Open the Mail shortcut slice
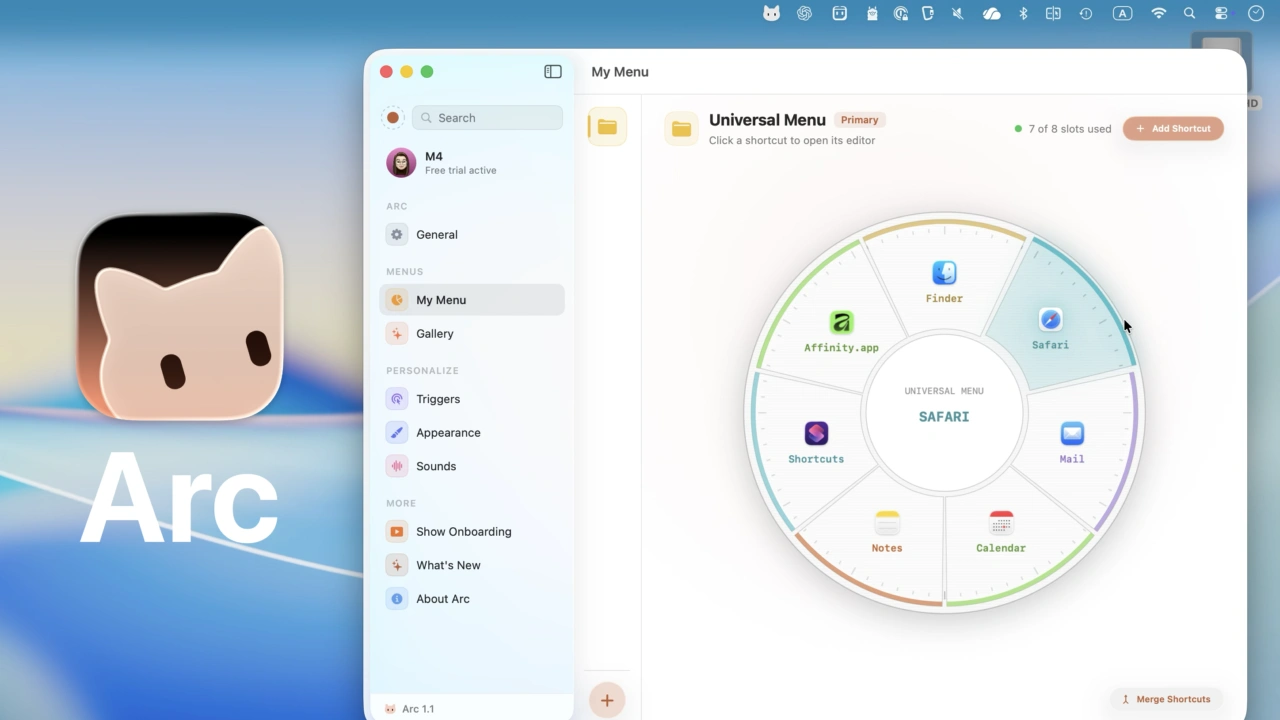Viewport: 1280px width, 720px height. (x=1072, y=442)
